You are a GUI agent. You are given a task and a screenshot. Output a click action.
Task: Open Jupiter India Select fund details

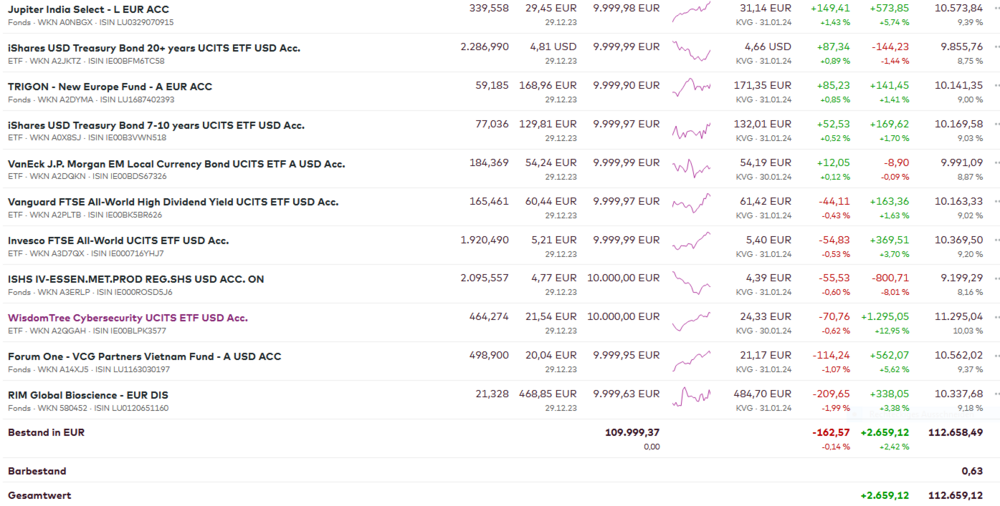pyautogui.click(x=89, y=9)
